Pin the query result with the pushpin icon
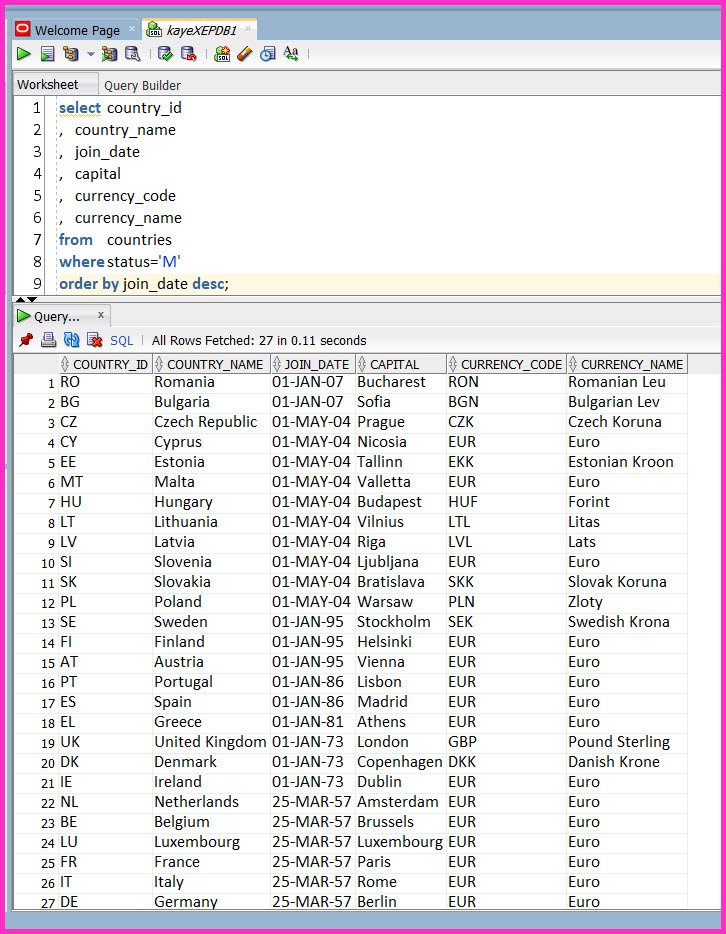This screenshot has width=726, height=934. [x=26, y=340]
